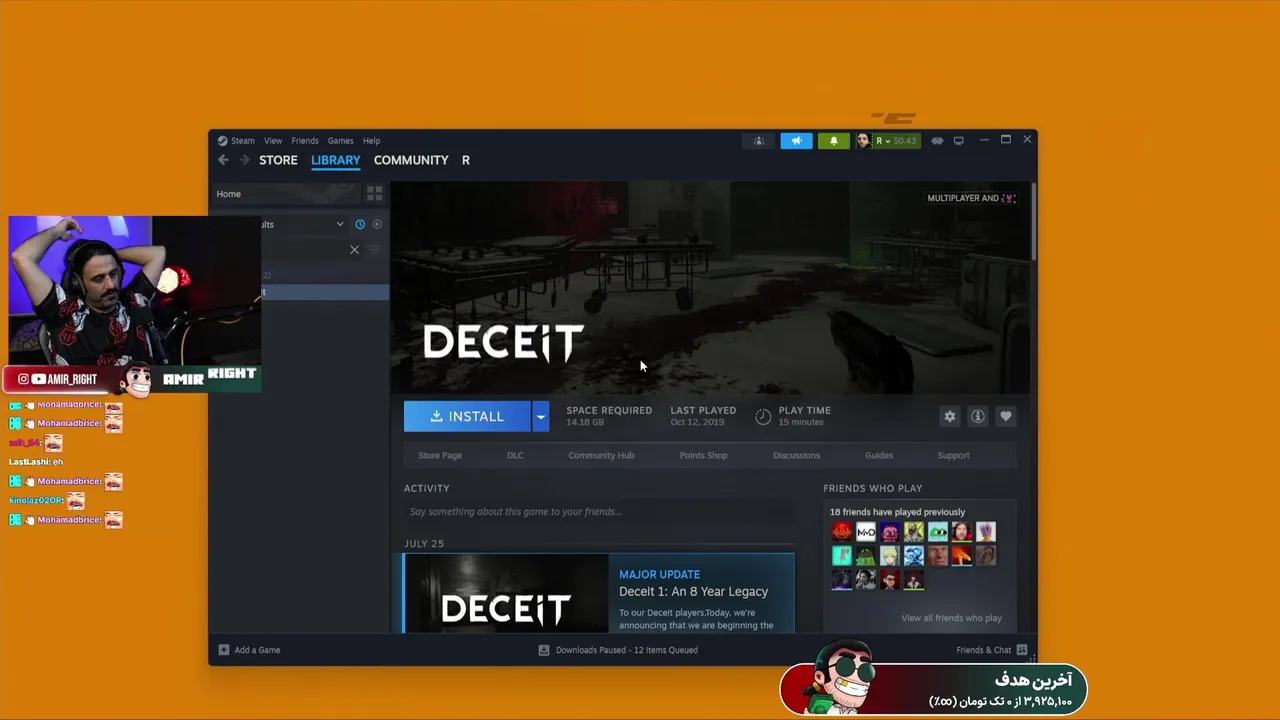Open the Friends menu

[x=305, y=141]
